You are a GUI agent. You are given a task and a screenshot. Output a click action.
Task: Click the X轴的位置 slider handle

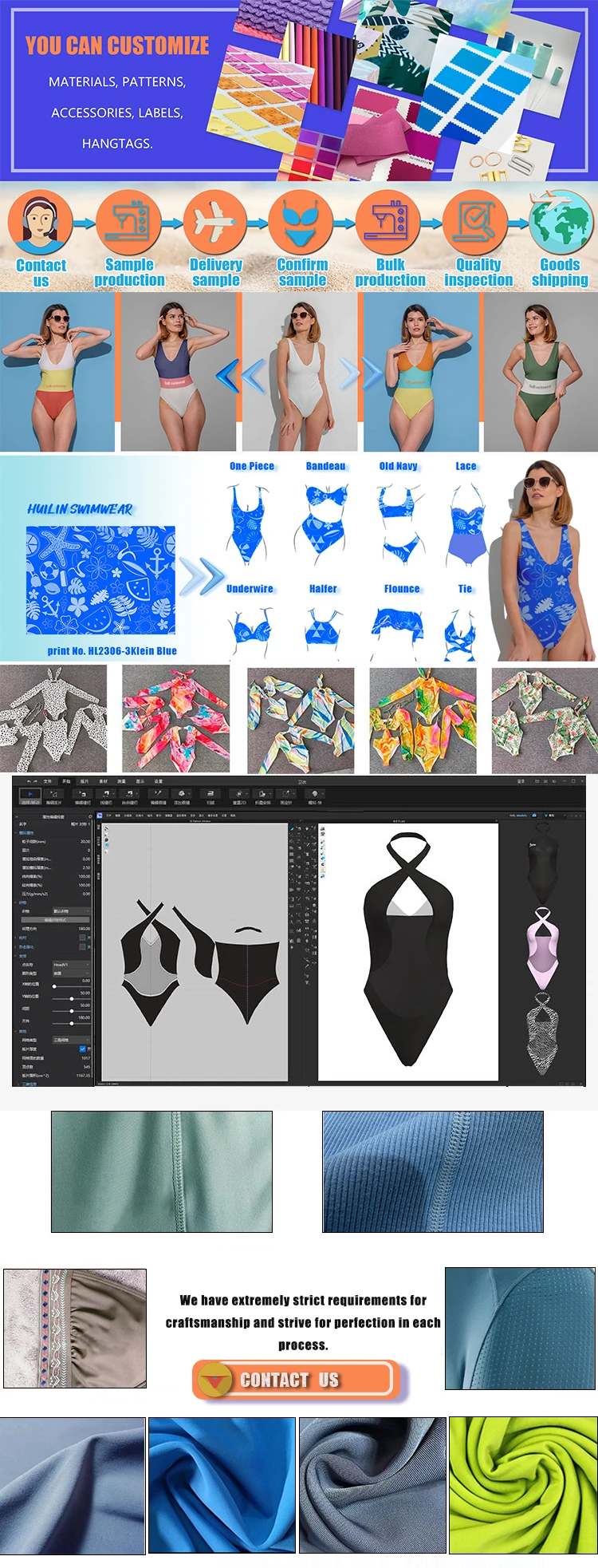click(54, 986)
